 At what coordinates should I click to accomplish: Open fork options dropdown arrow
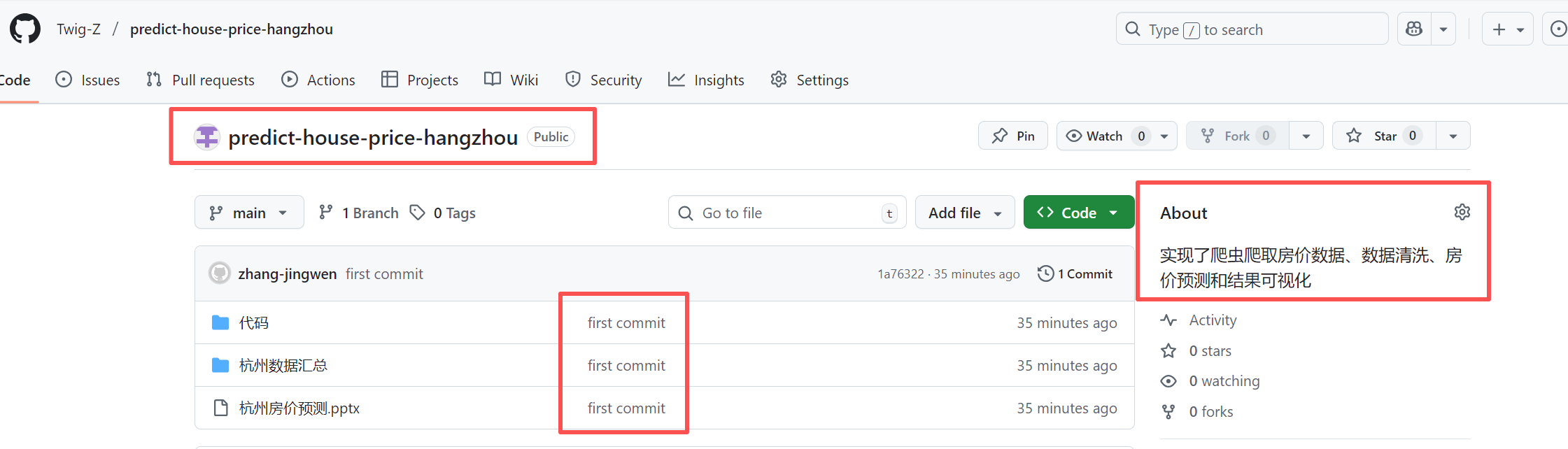pyautogui.click(x=1306, y=136)
